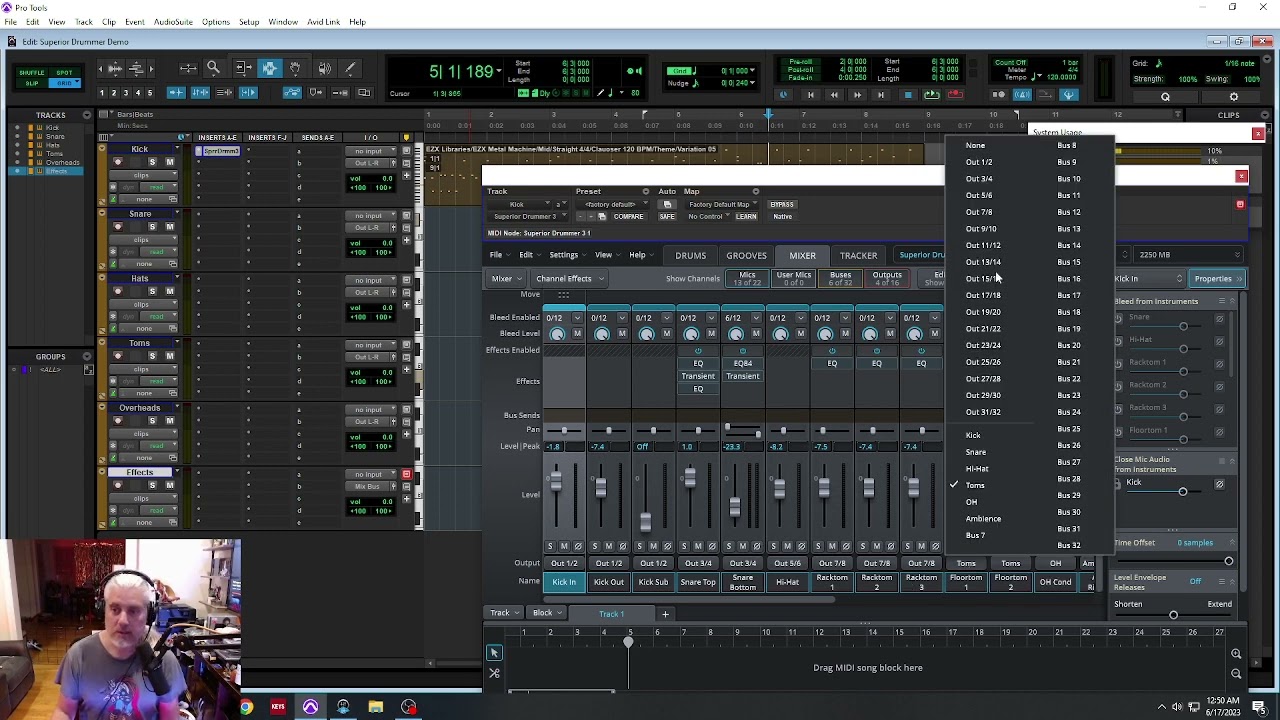Enable Spot edit mode
The width and height of the screenshot is (1280, 720).
[x=65, y=73]
